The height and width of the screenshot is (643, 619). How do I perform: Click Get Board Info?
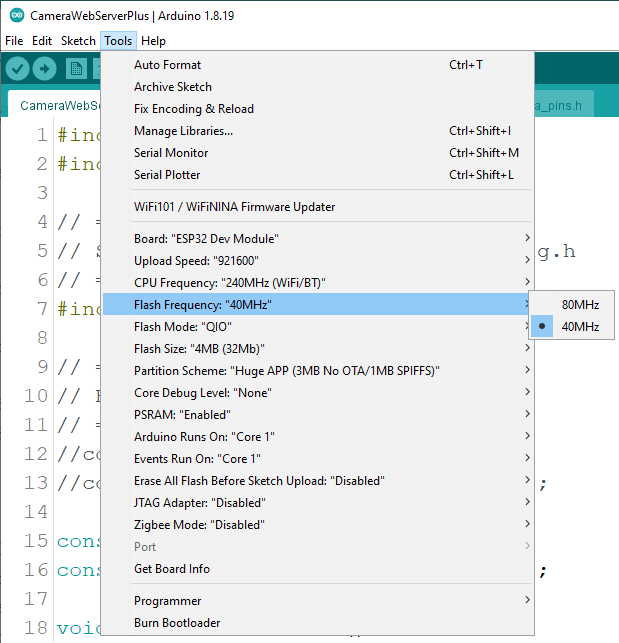pos(318,569)
